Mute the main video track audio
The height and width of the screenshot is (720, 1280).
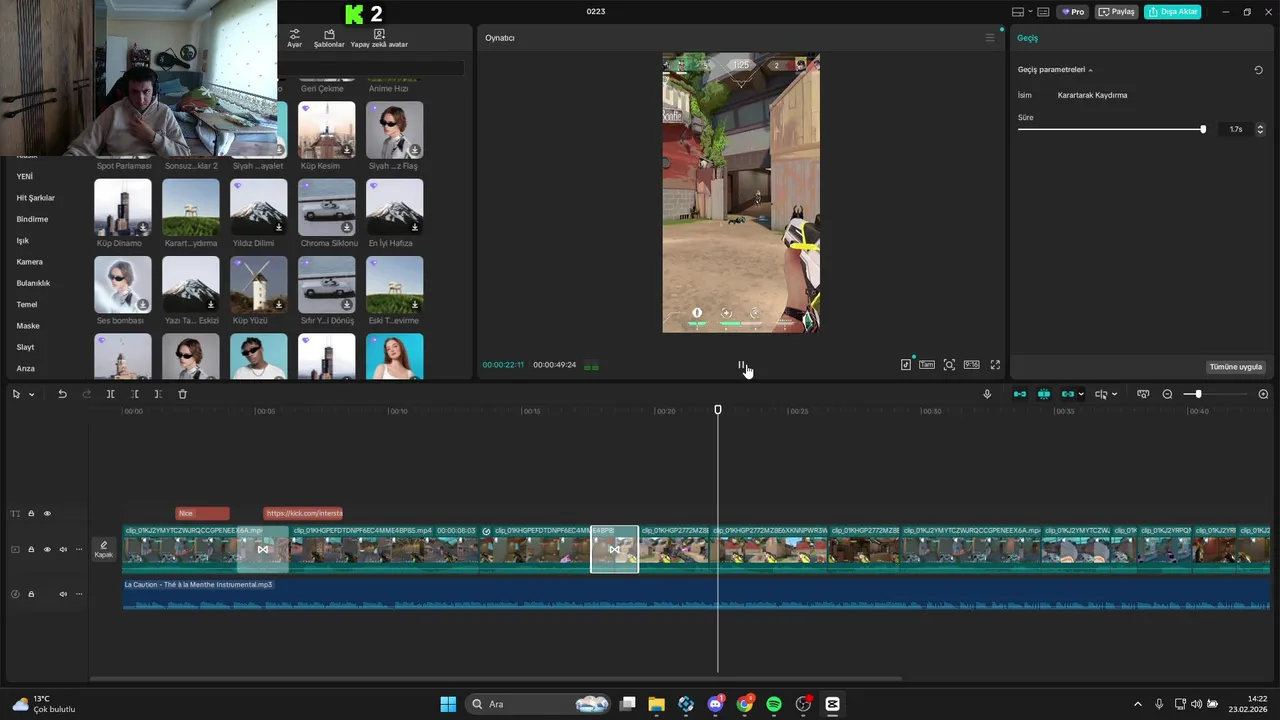63,549
